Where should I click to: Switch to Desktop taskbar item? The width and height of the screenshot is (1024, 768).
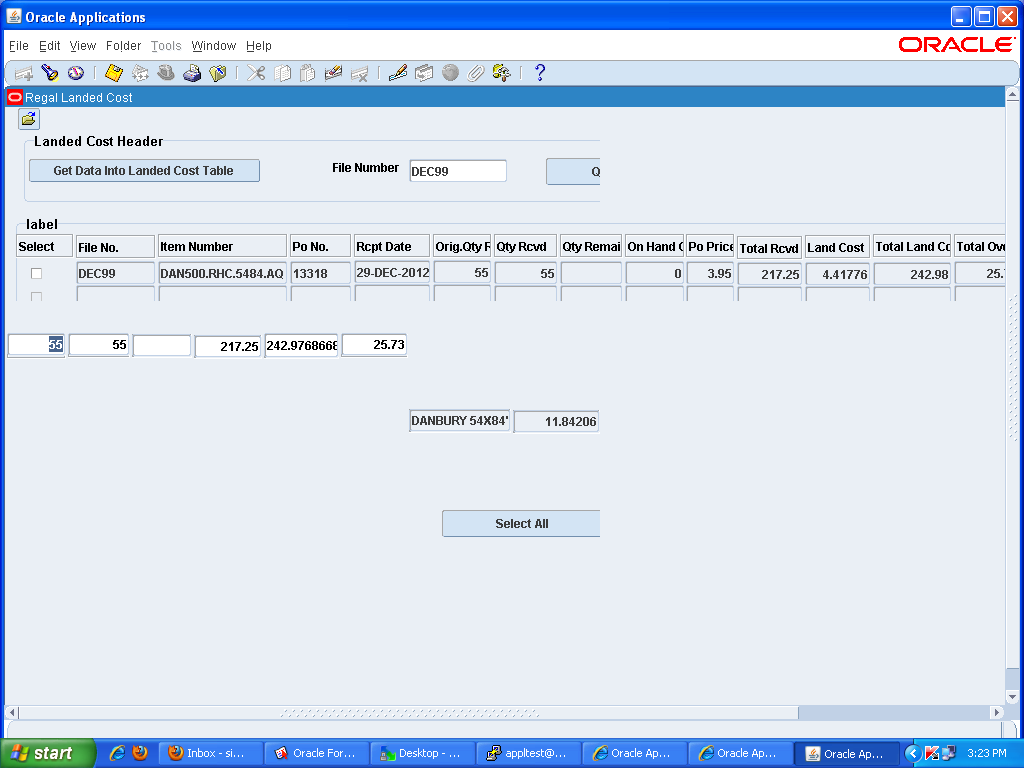click(x=423, y=753)
